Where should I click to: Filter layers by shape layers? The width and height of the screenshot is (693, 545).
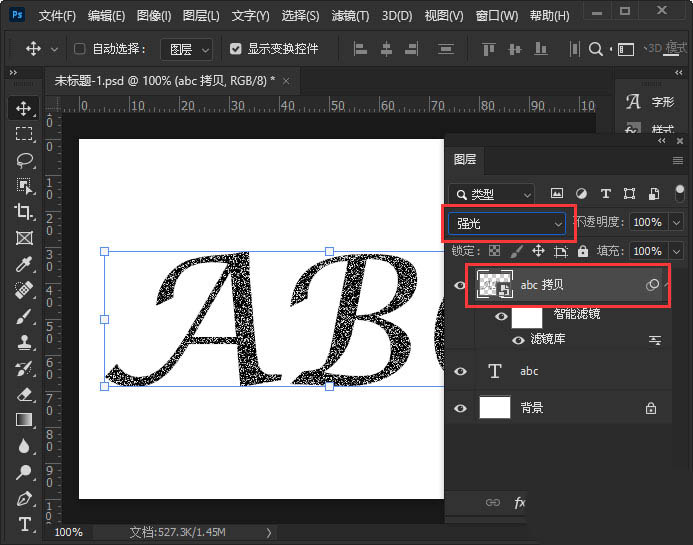629,193
